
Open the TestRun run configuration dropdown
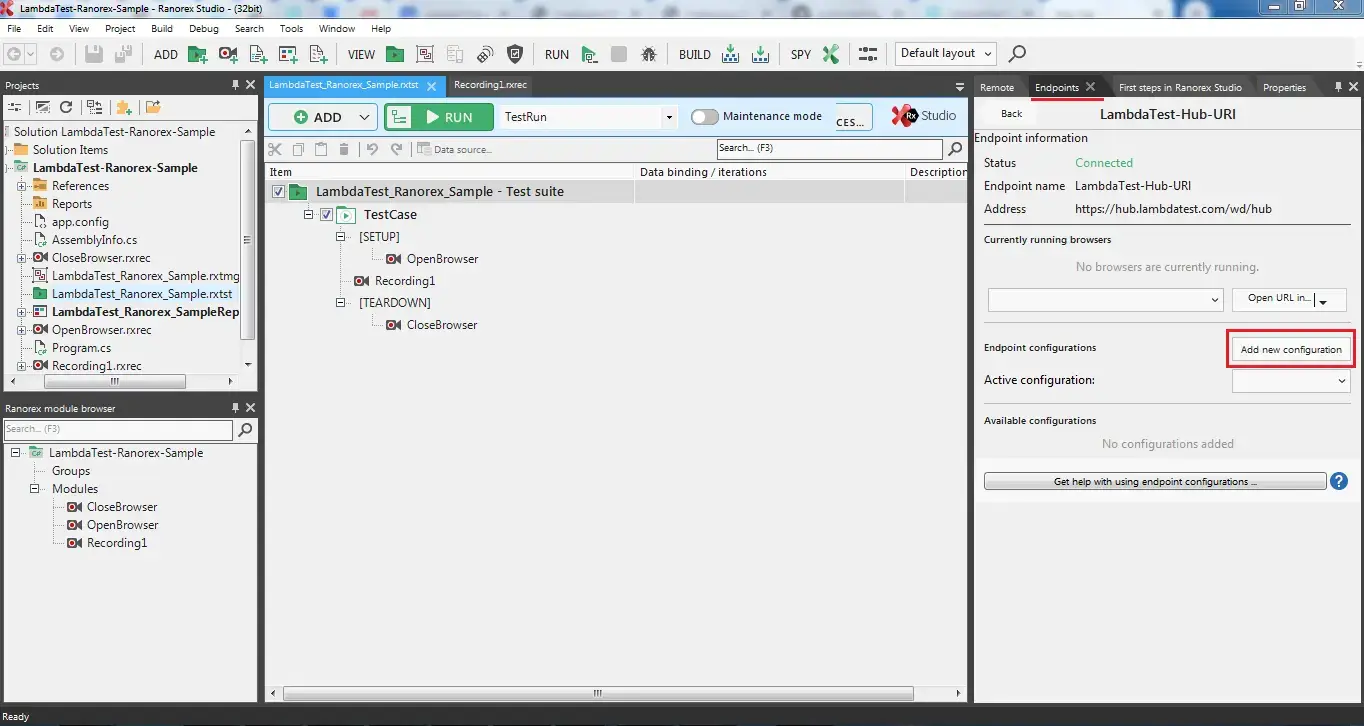pos(669,117)
